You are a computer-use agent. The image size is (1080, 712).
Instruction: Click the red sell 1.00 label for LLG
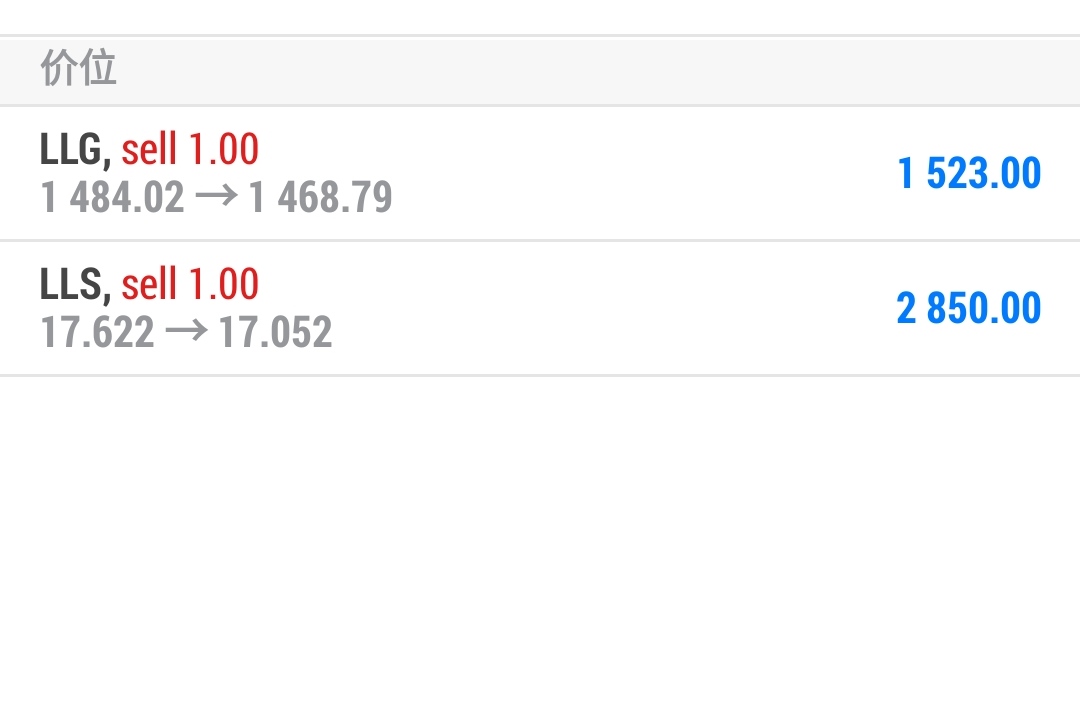[x=190, y=149]
